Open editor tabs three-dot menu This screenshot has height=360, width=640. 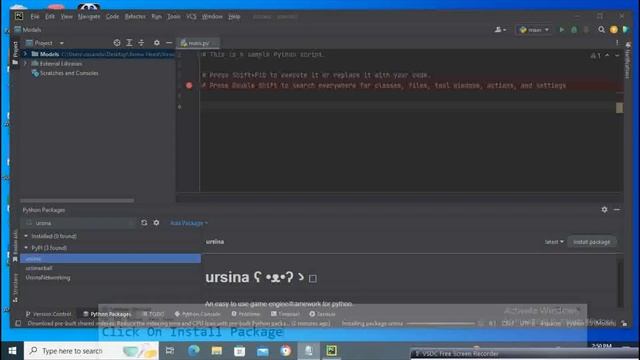tap(617, 43)
